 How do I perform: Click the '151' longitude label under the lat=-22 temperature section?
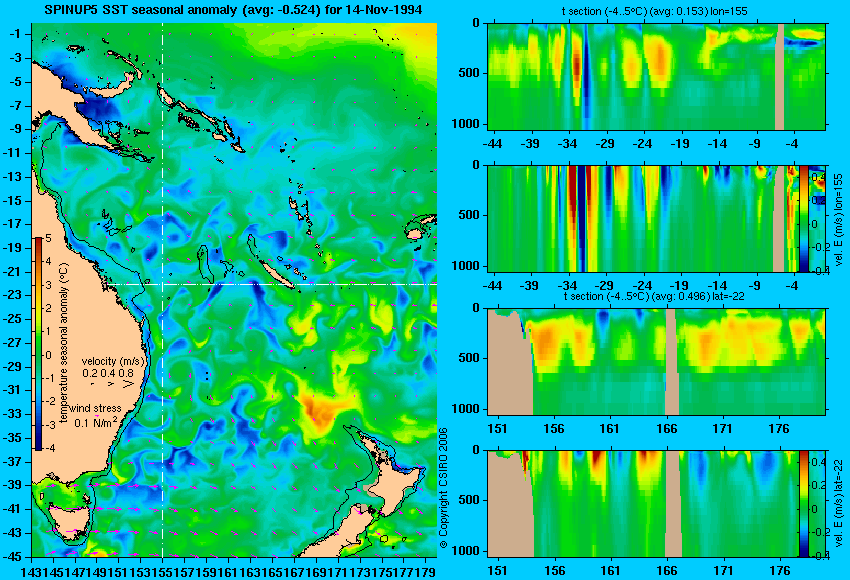click(x=497, y=428)
